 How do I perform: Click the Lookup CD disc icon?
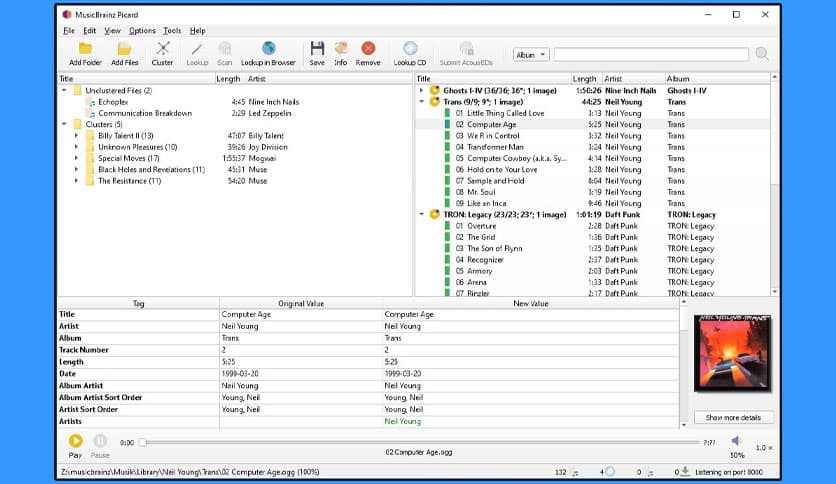pos(409,49)
